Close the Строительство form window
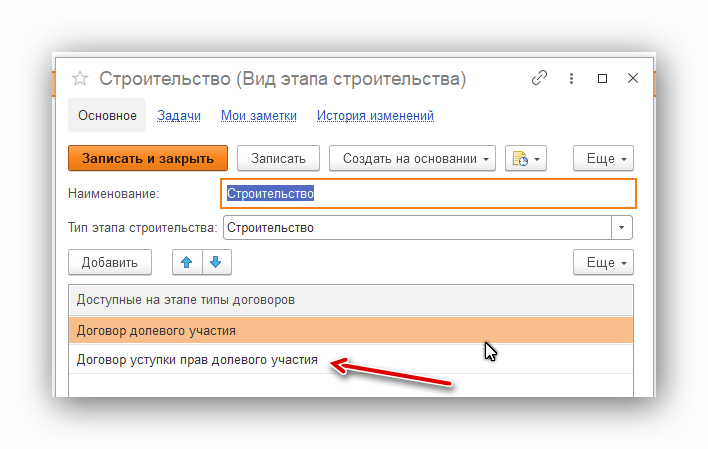The height and width of the screenshot is (449, 708). [x=631, y=78]
